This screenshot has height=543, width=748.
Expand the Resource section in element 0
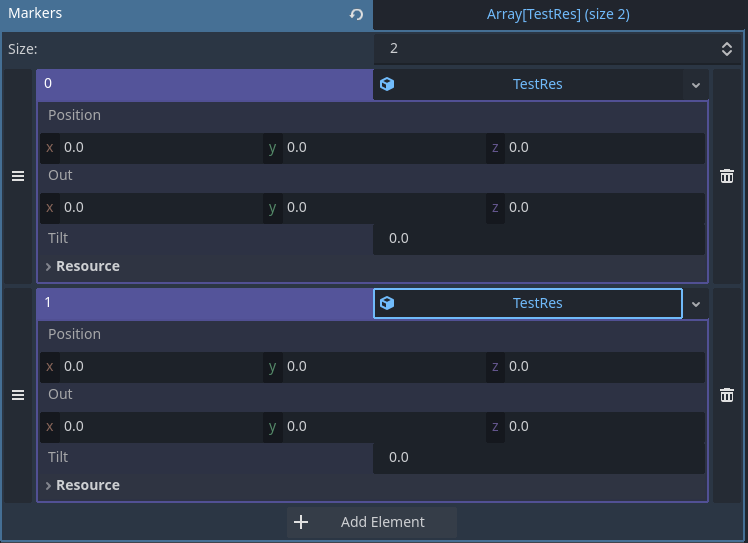click(x=83, y=266)
